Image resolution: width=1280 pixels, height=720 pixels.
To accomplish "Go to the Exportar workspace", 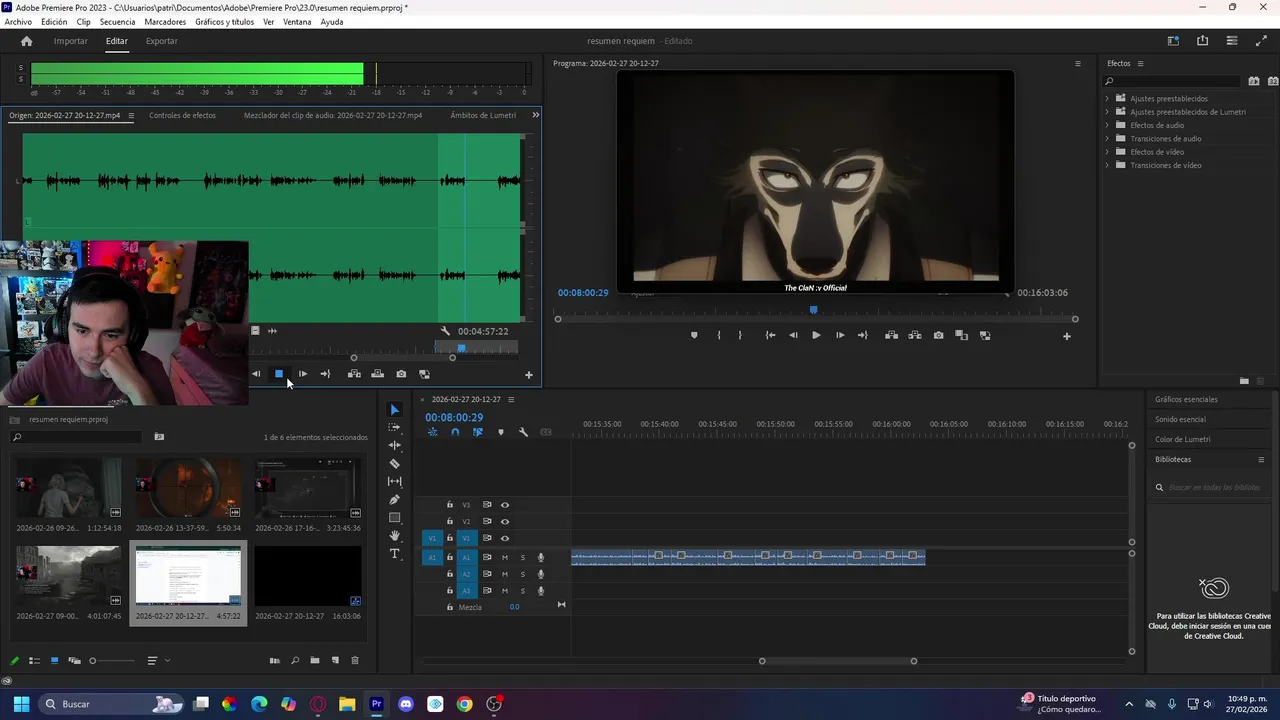I will [161, 41].
